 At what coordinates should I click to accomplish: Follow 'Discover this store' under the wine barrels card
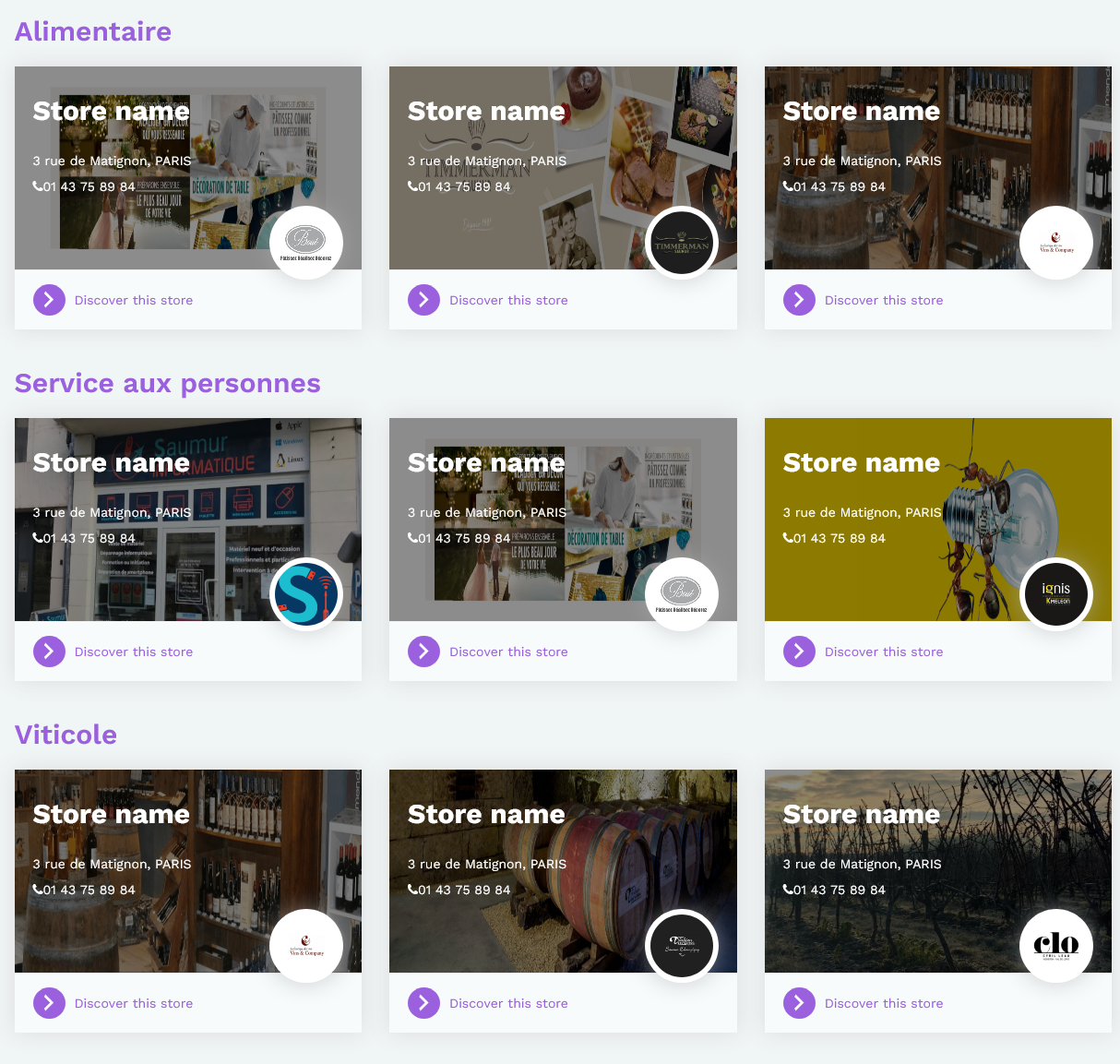coord(508,1003)
